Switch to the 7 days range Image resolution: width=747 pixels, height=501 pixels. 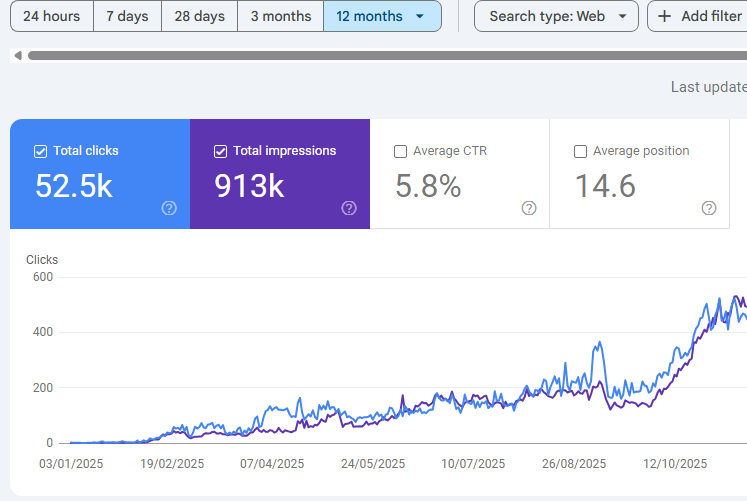click(127, 17)
